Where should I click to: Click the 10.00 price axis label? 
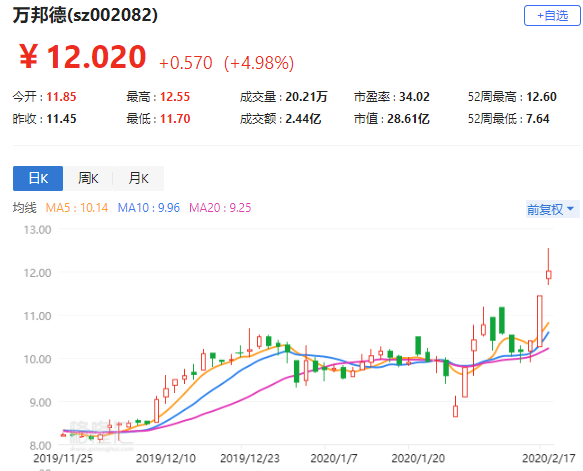38,359
